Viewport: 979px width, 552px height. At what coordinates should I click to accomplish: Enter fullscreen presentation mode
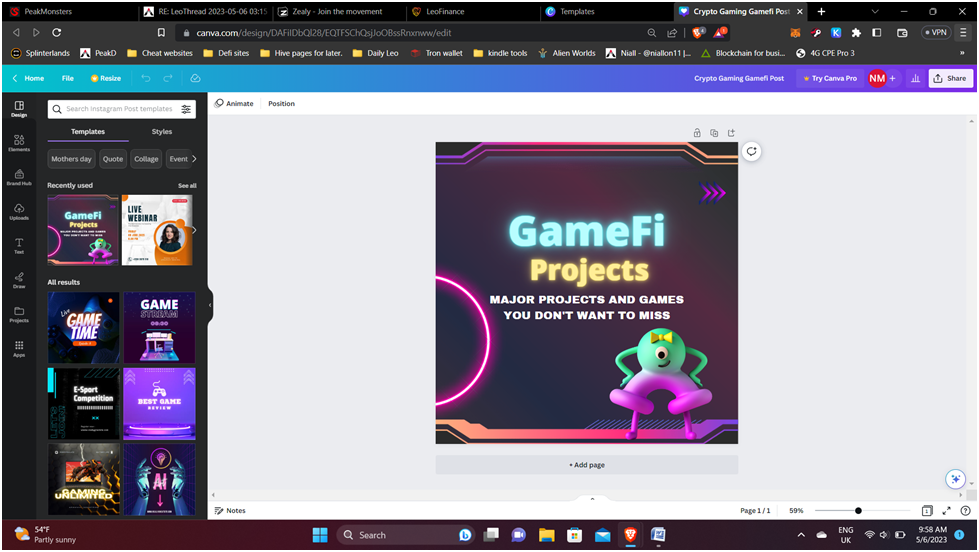947,511
